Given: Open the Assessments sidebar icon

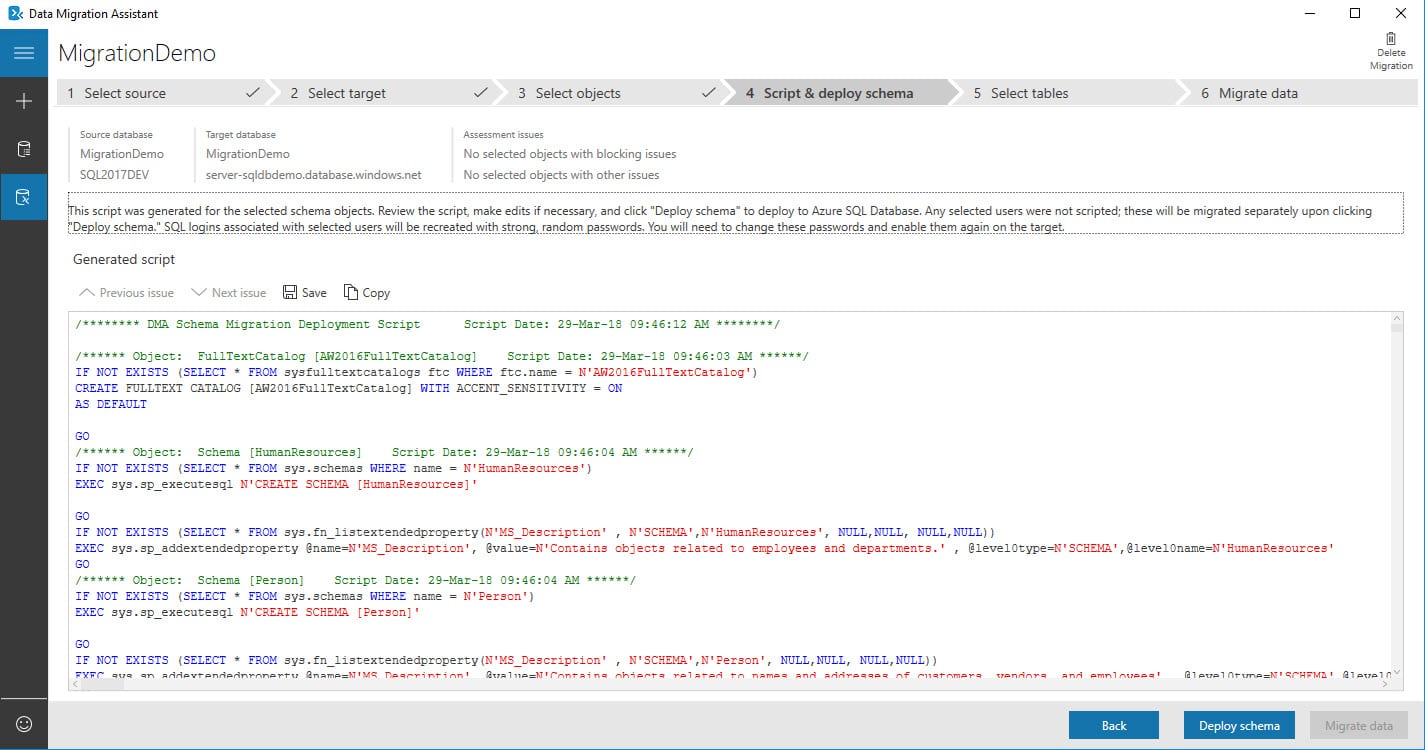Looking at the screenshot, I should tap(24, 149).
